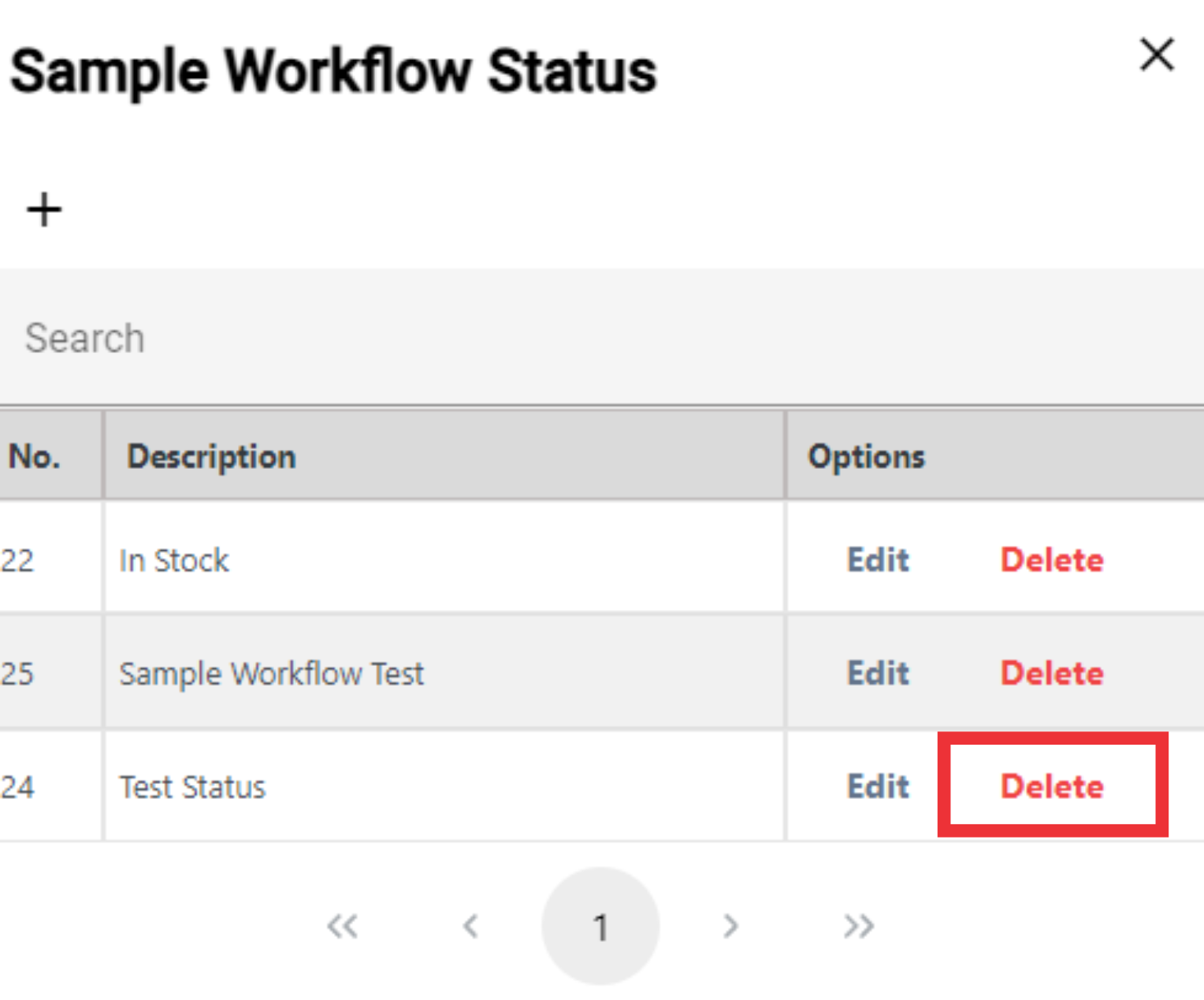Edit the In Stock status
Screen dimensions: 1204x1000
(878, 560)
